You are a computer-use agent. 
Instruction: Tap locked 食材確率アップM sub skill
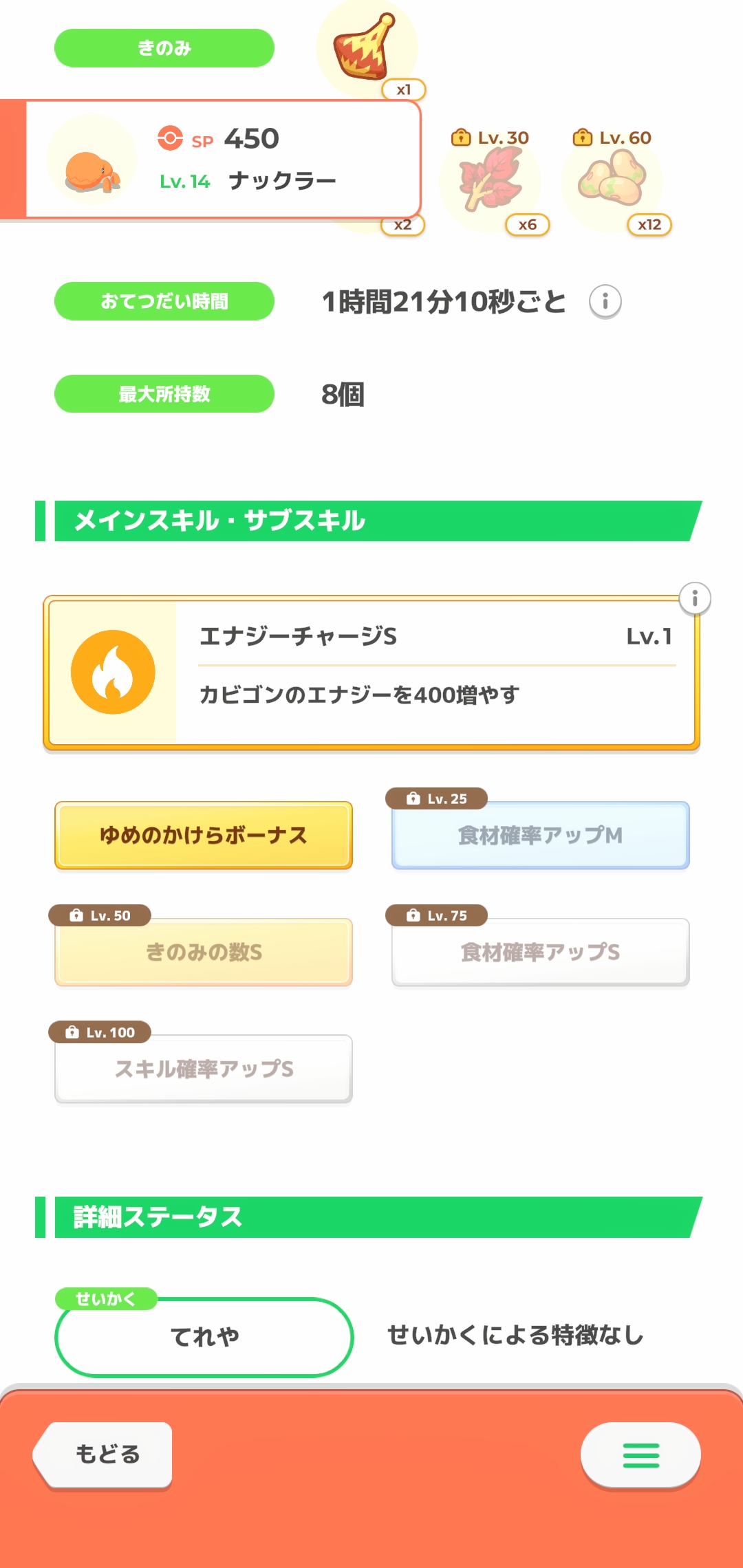[x=540, y=835]
